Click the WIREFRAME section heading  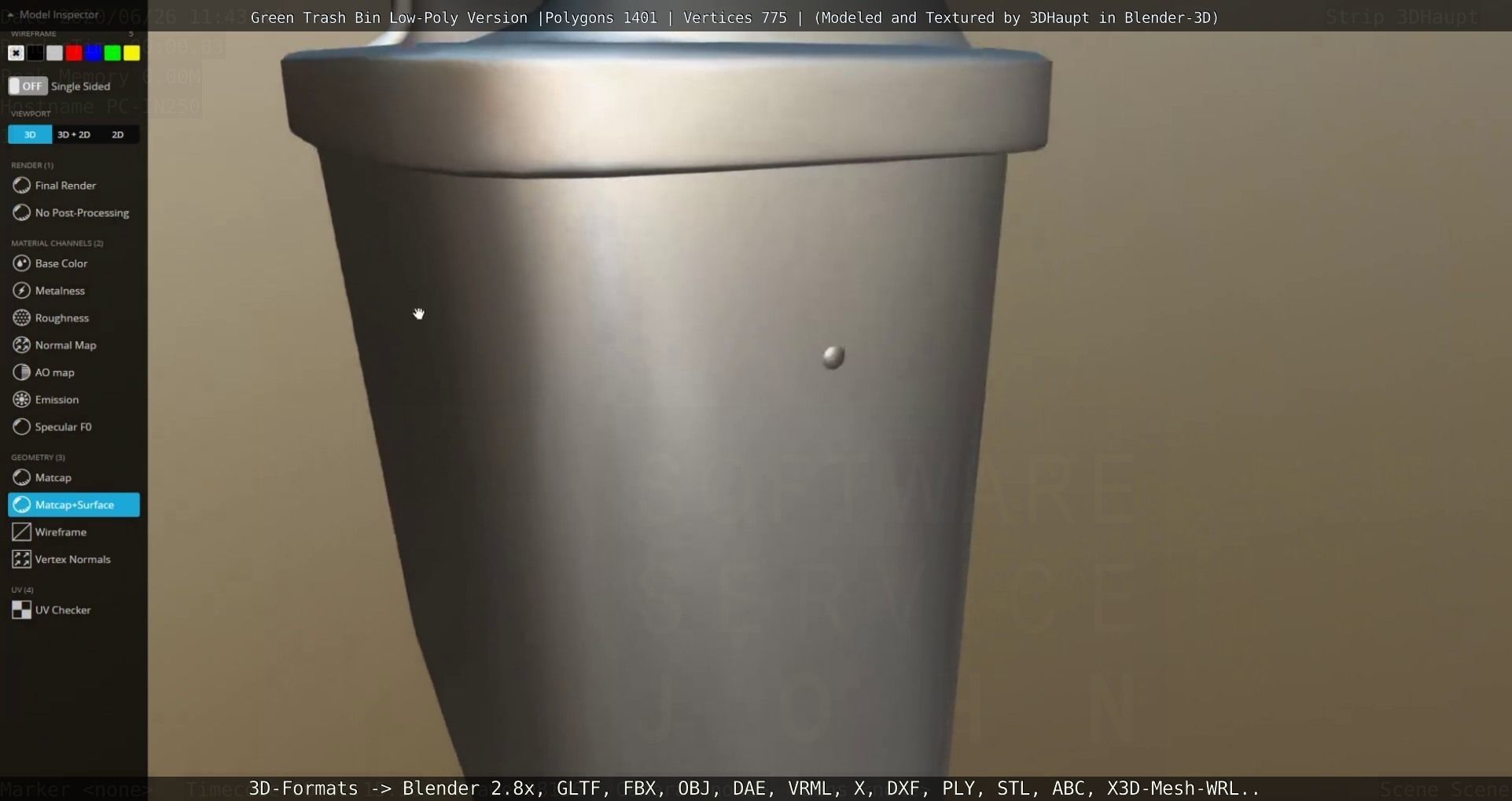[x=34, y=34]
